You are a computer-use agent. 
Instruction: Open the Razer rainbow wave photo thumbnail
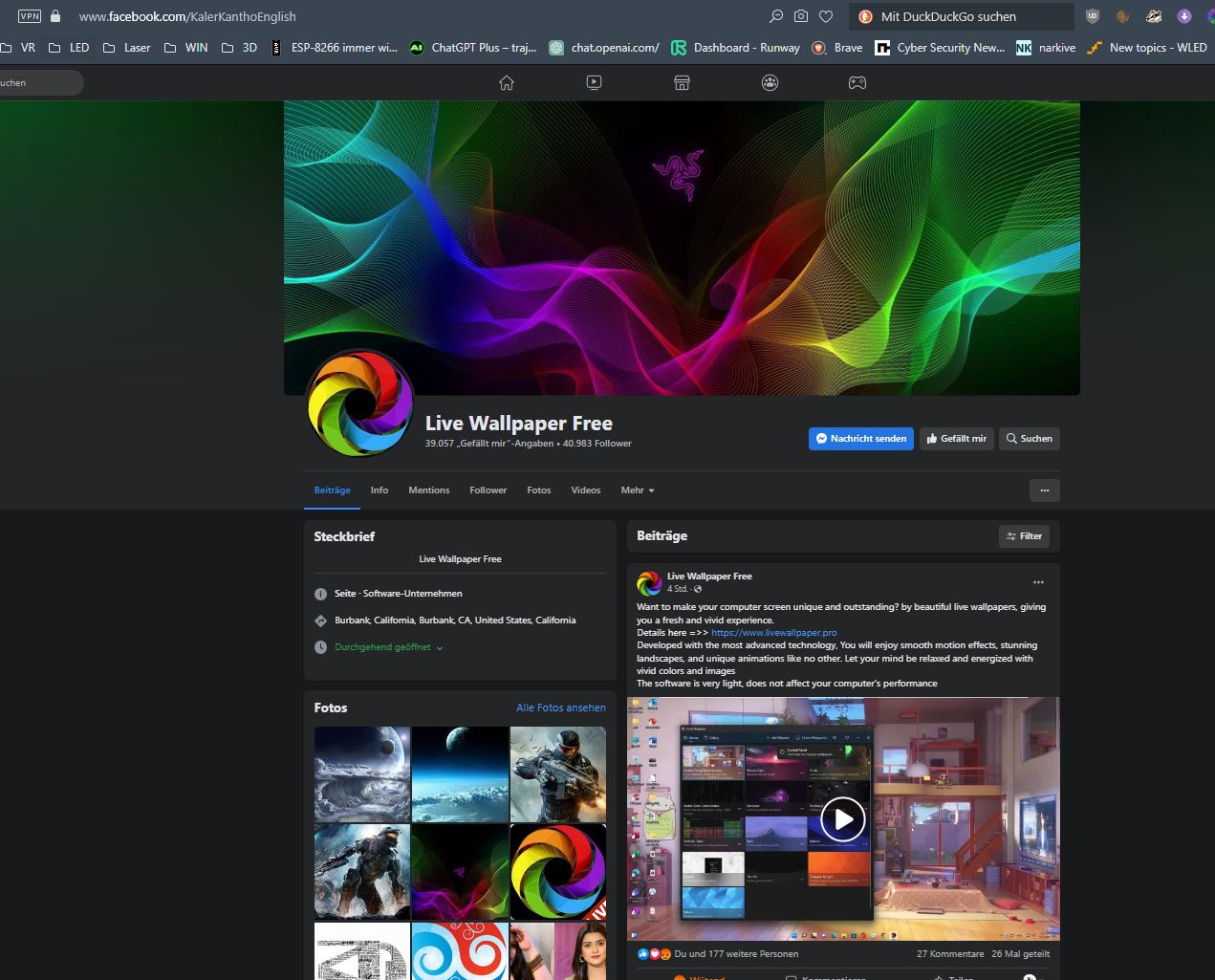click(460, 872)
